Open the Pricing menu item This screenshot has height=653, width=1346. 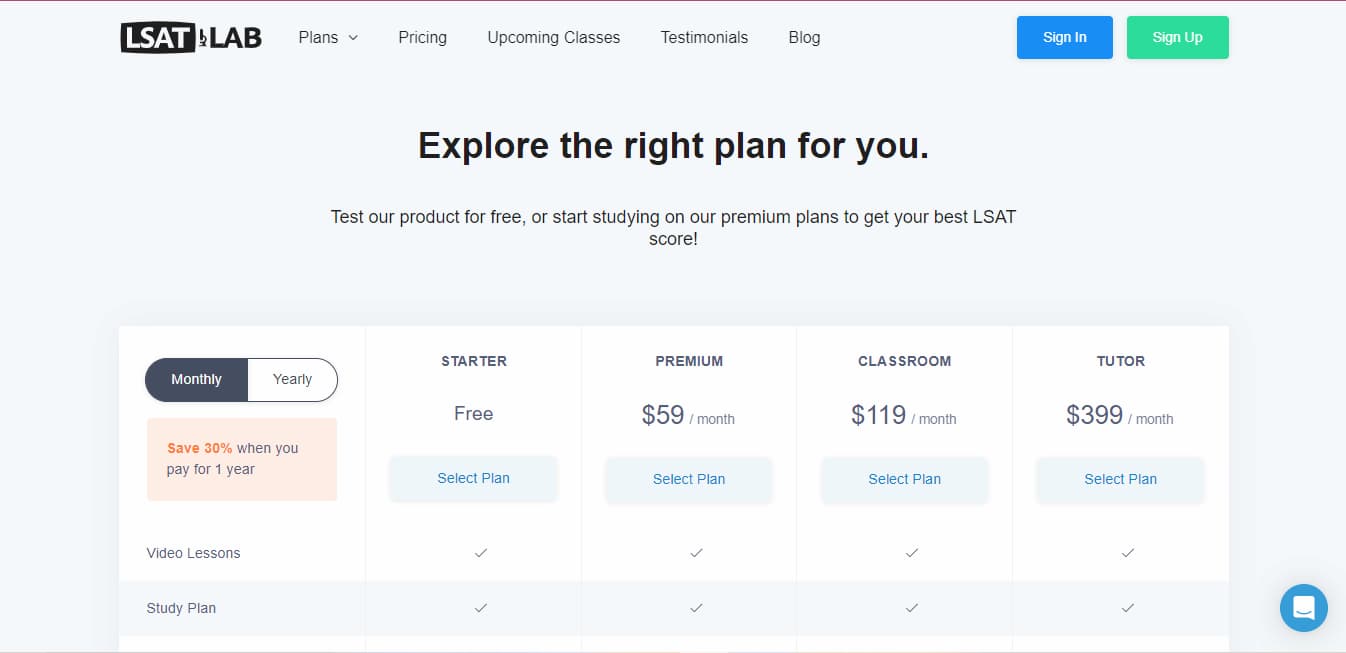pyautogui.click(x=422, y=37)
